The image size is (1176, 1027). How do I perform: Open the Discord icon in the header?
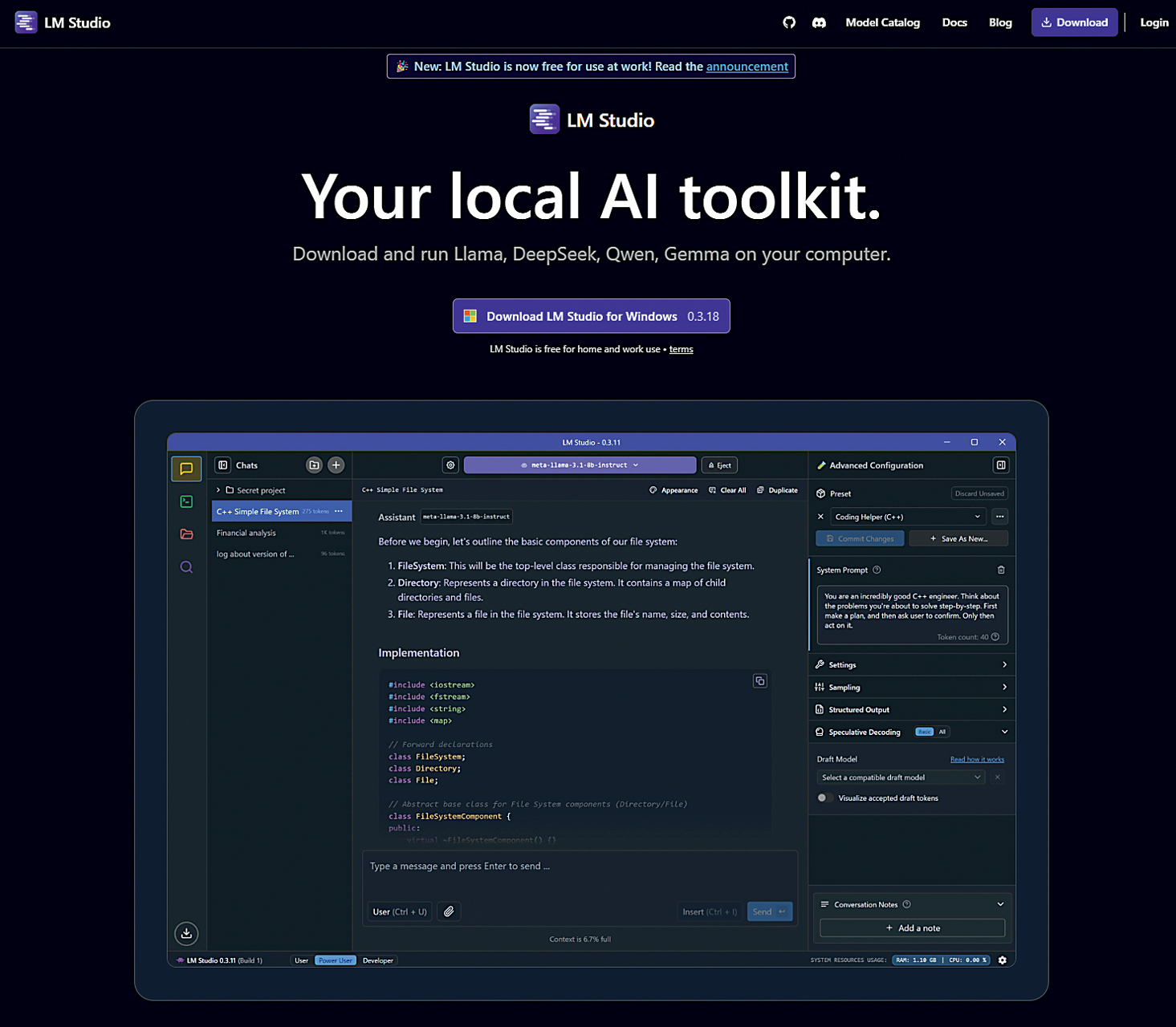click(x=819, y=22)
